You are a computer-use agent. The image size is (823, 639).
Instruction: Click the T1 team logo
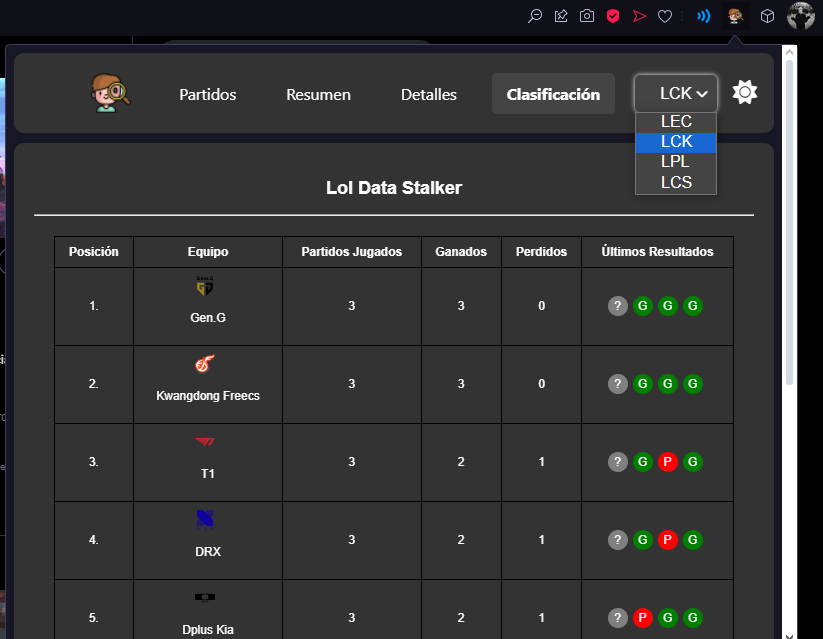point(205,442)
